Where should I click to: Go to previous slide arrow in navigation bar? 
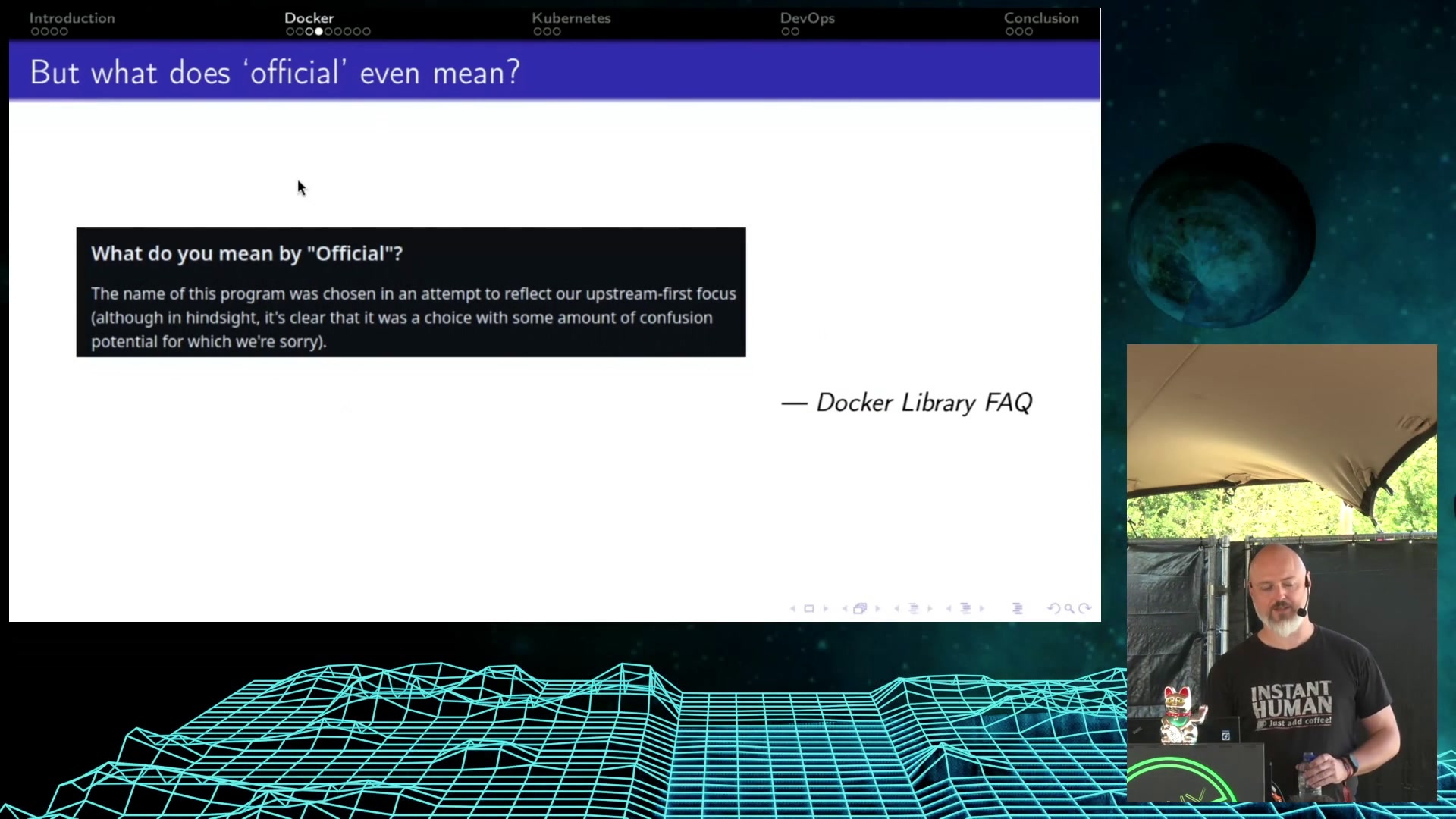pos(792,608)
